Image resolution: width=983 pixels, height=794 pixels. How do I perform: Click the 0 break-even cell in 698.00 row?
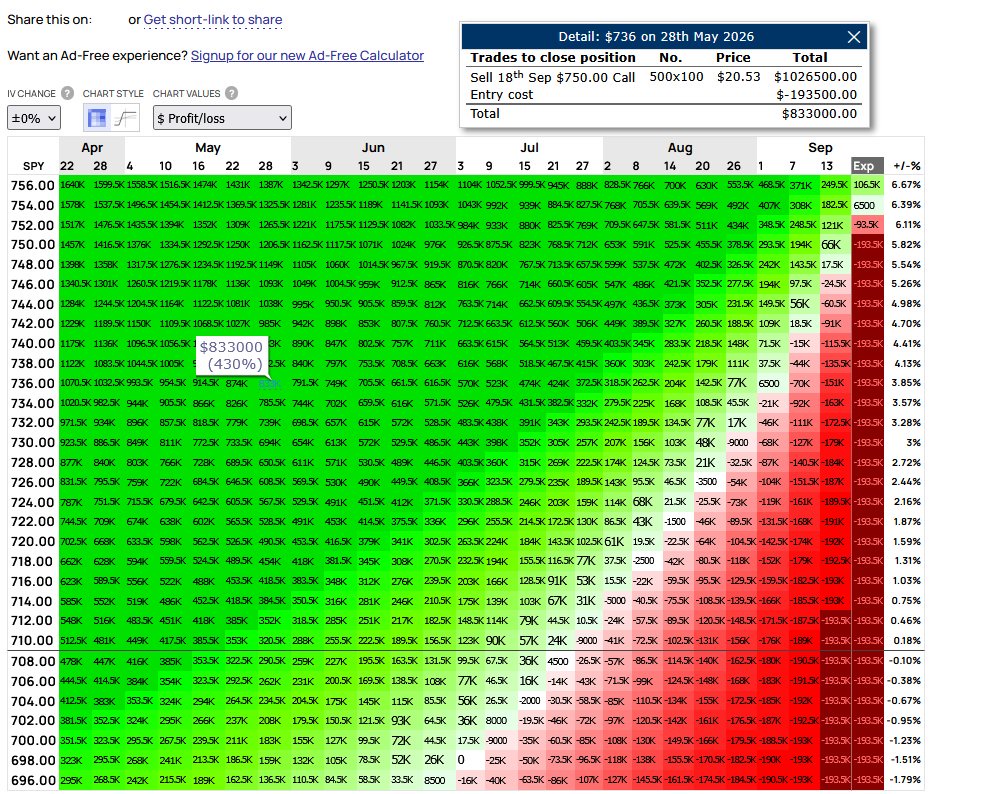(461, 760)
